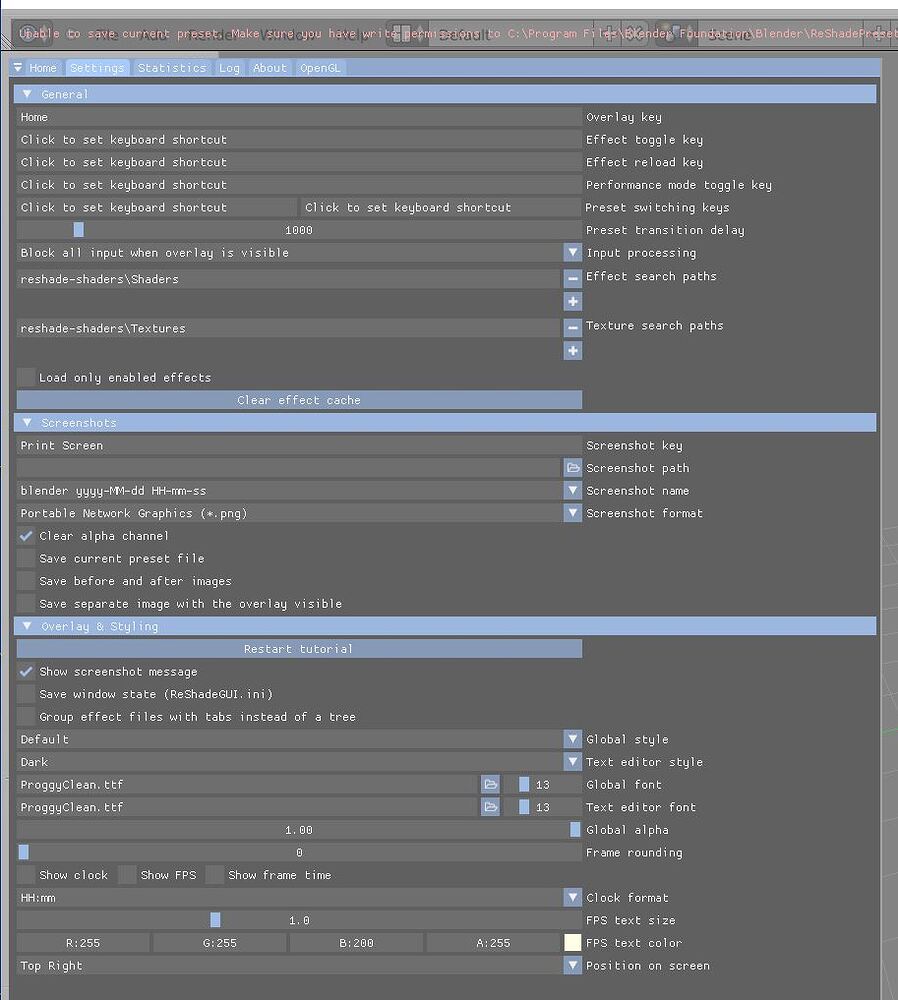Uncheck Clear alpha channel
Screen dimensions: 898x1000
[26, 536]
